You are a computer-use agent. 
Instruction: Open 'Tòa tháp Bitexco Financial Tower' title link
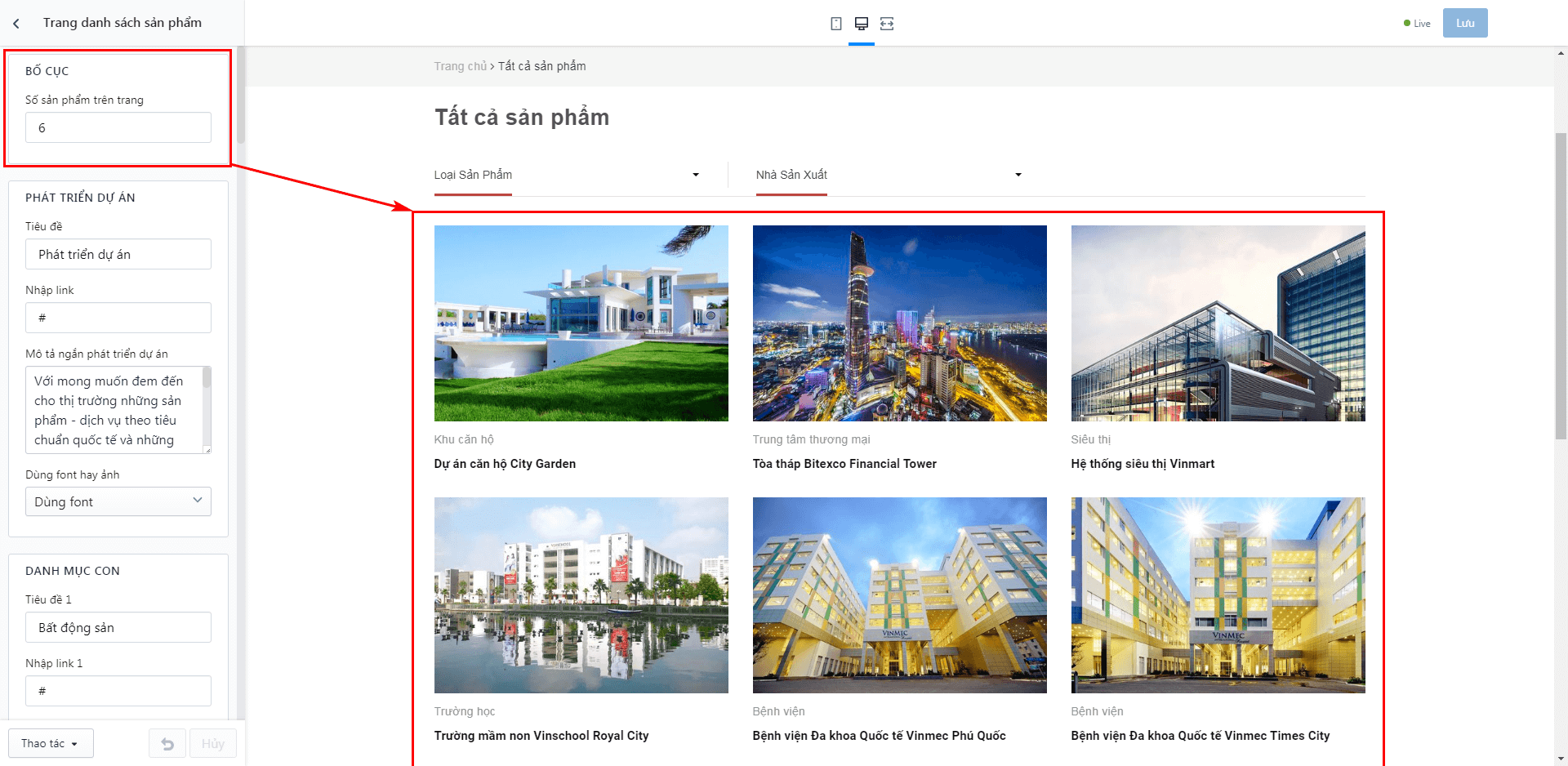(x=844, y=464)
